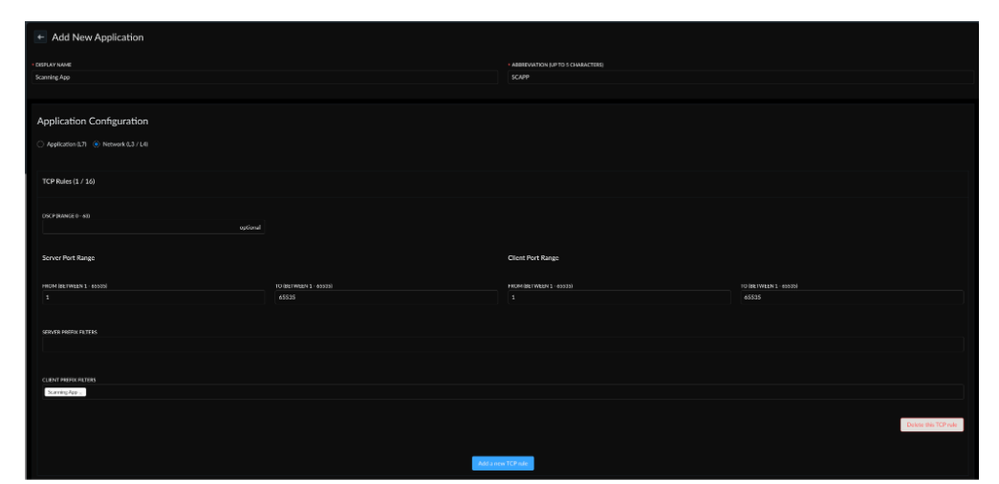Go back using the arrow icon
Image resolution: width=999 pixels, height=484 pixels.
pyautogui.click(x=40, y=37)
